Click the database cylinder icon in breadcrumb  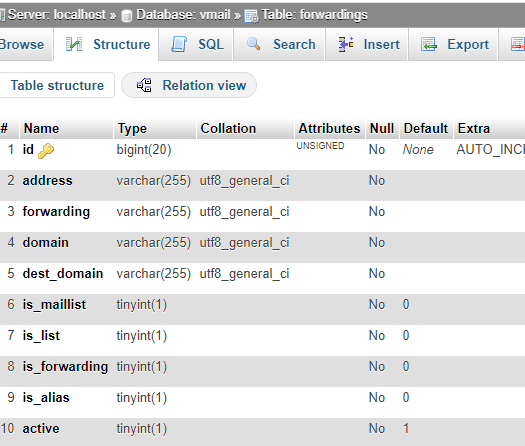pos(127,15)
